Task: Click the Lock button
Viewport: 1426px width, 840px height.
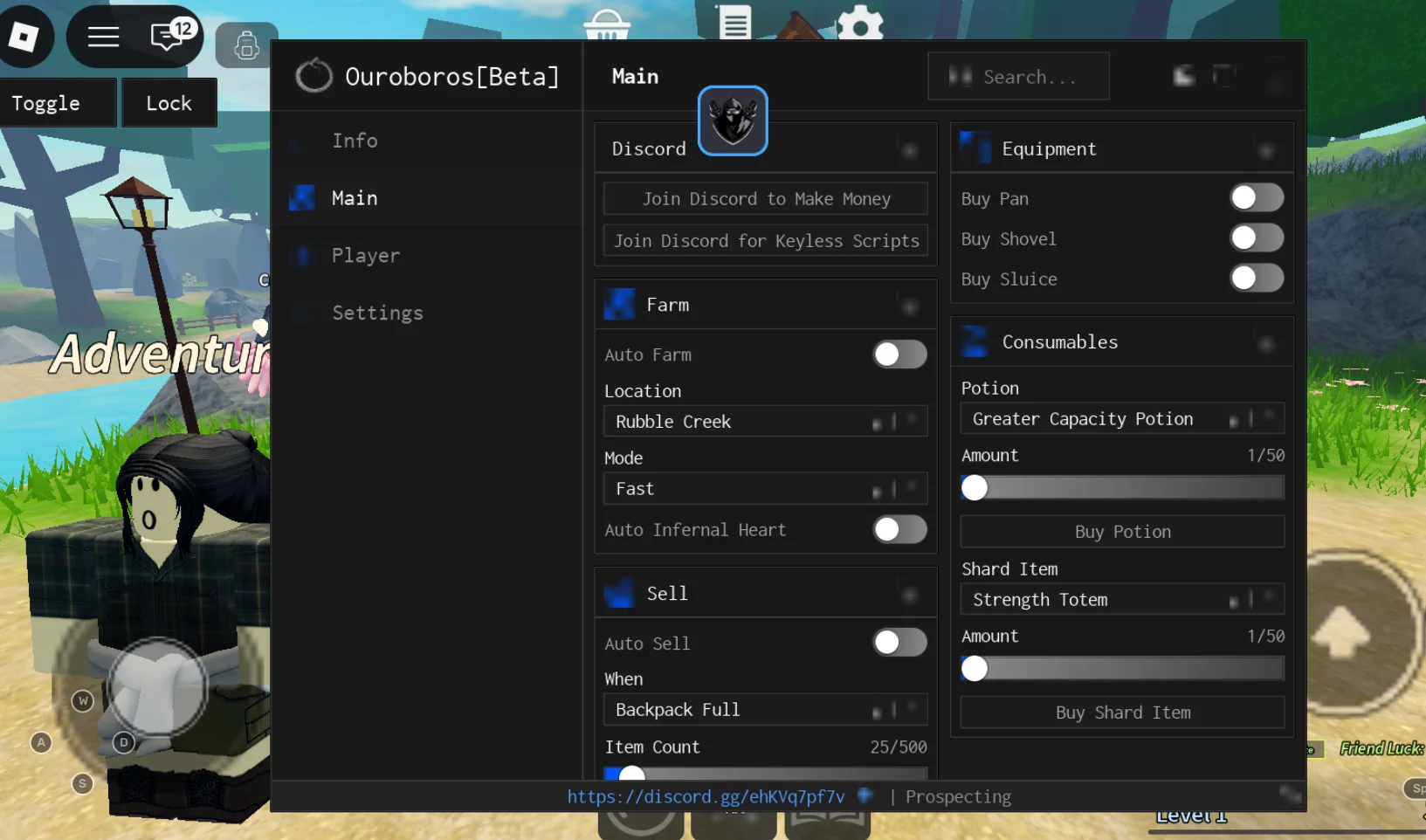Action: 169,103
